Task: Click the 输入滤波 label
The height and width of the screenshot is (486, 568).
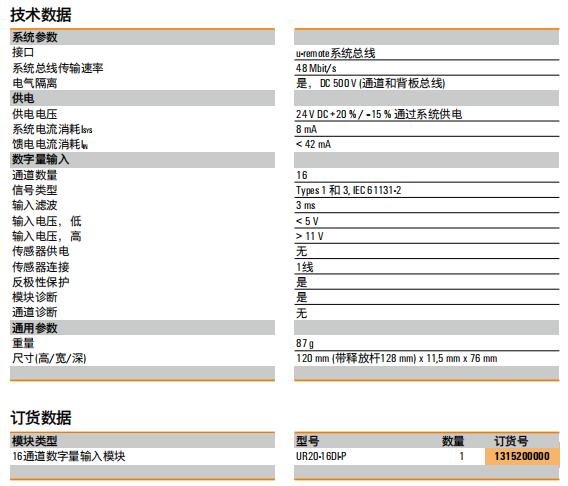Action: [x=35, y=205]
